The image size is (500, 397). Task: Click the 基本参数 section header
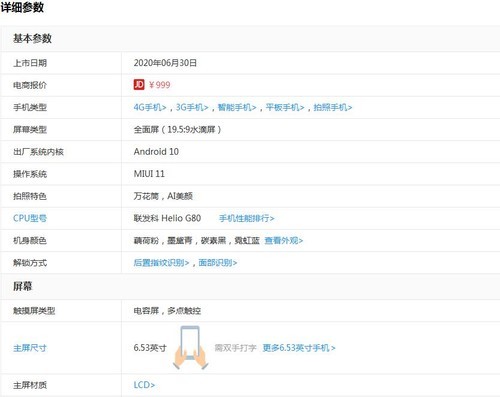32,38
